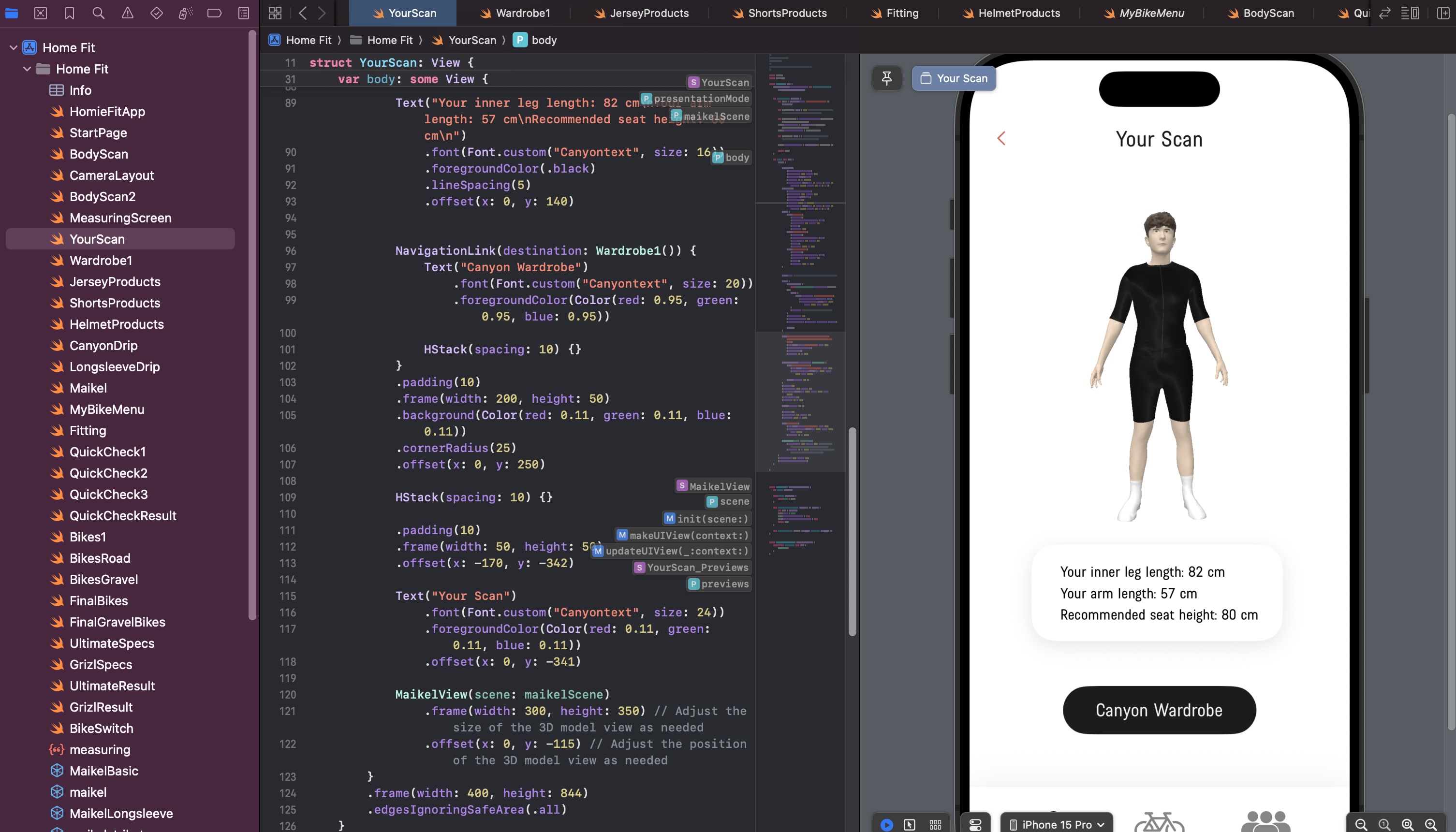Open the Breakpoint navigator tag icon

coord(214,13)
